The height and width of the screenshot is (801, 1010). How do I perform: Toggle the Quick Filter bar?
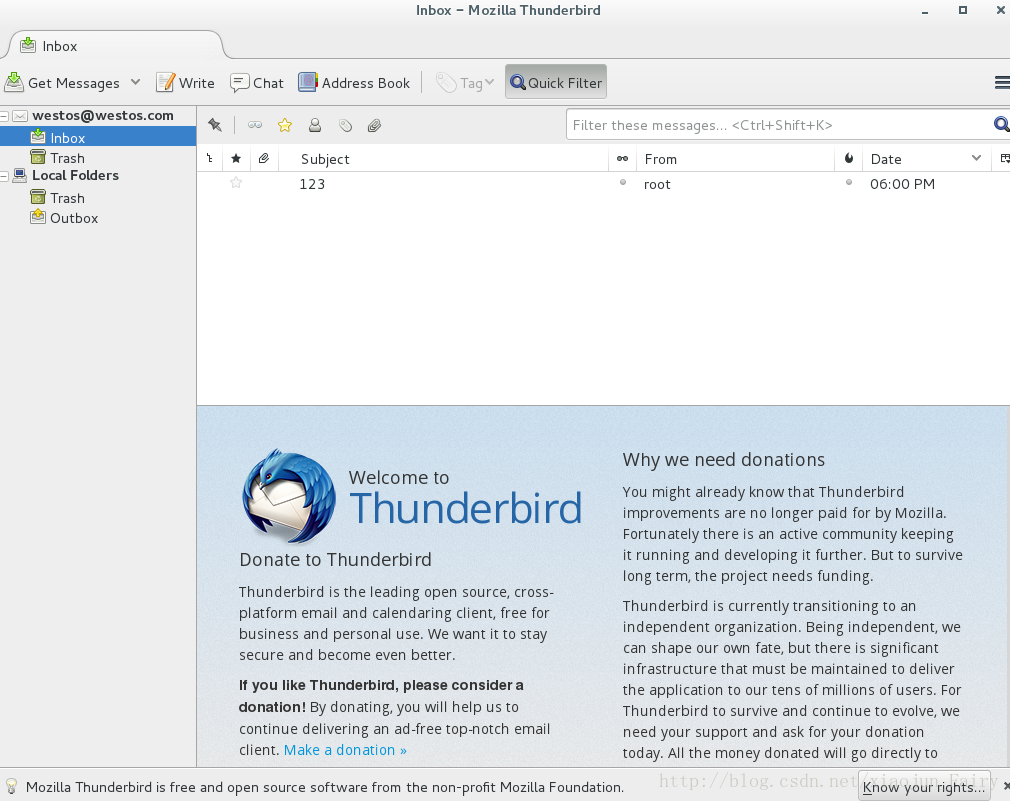556,82
